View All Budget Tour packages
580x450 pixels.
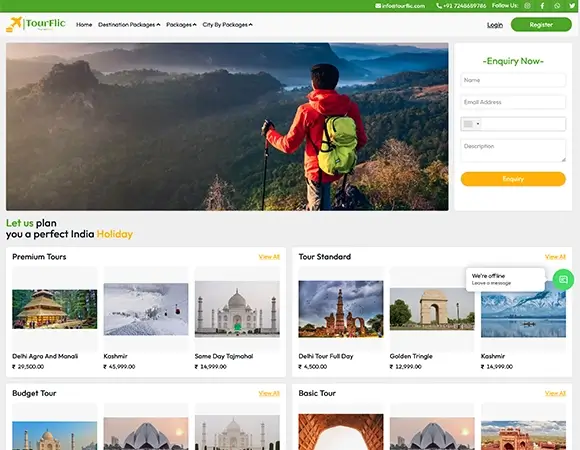[269, 393]
